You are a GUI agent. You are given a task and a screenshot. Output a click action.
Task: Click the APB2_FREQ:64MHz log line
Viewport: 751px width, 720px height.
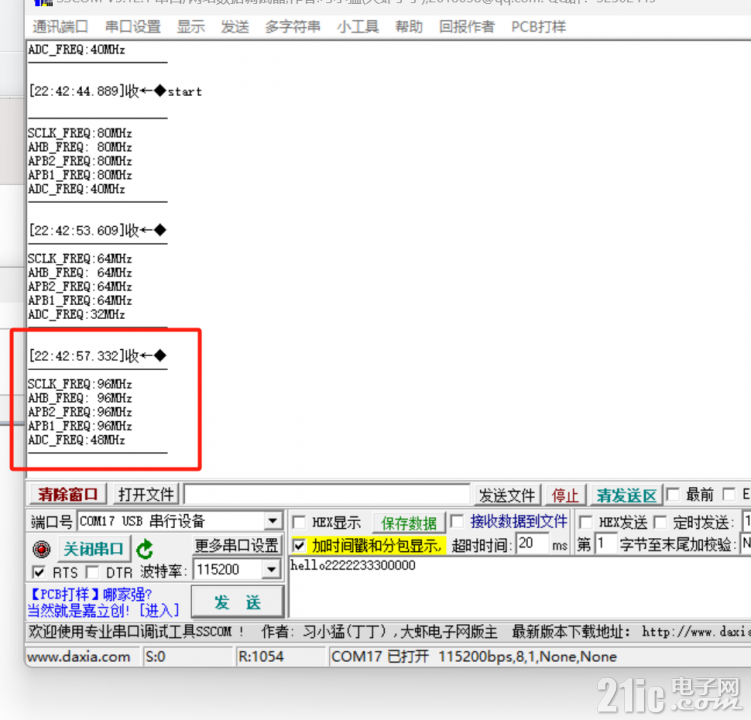pos(80,286)
